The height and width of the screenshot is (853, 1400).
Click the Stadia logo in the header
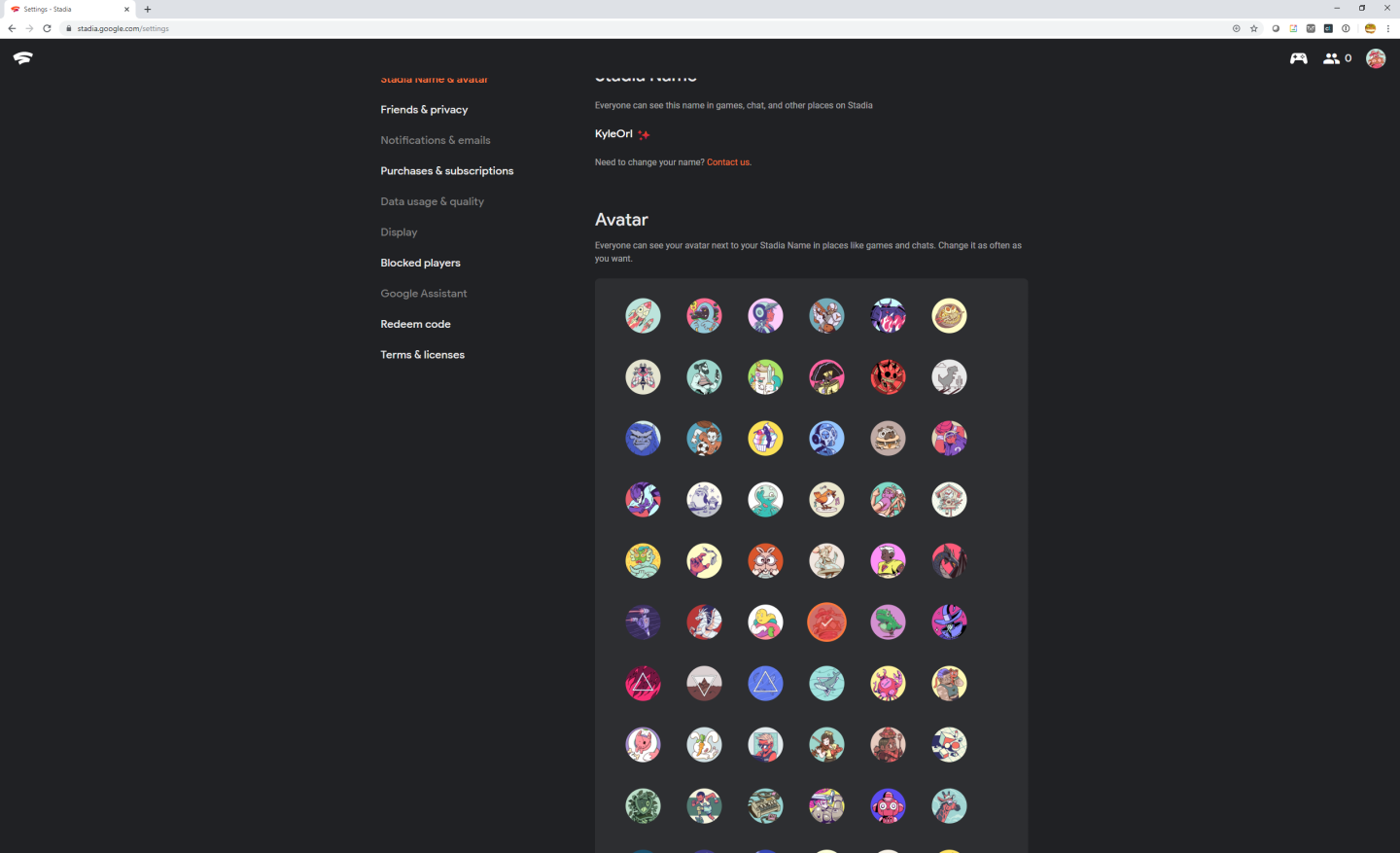[x=23, y=58]
